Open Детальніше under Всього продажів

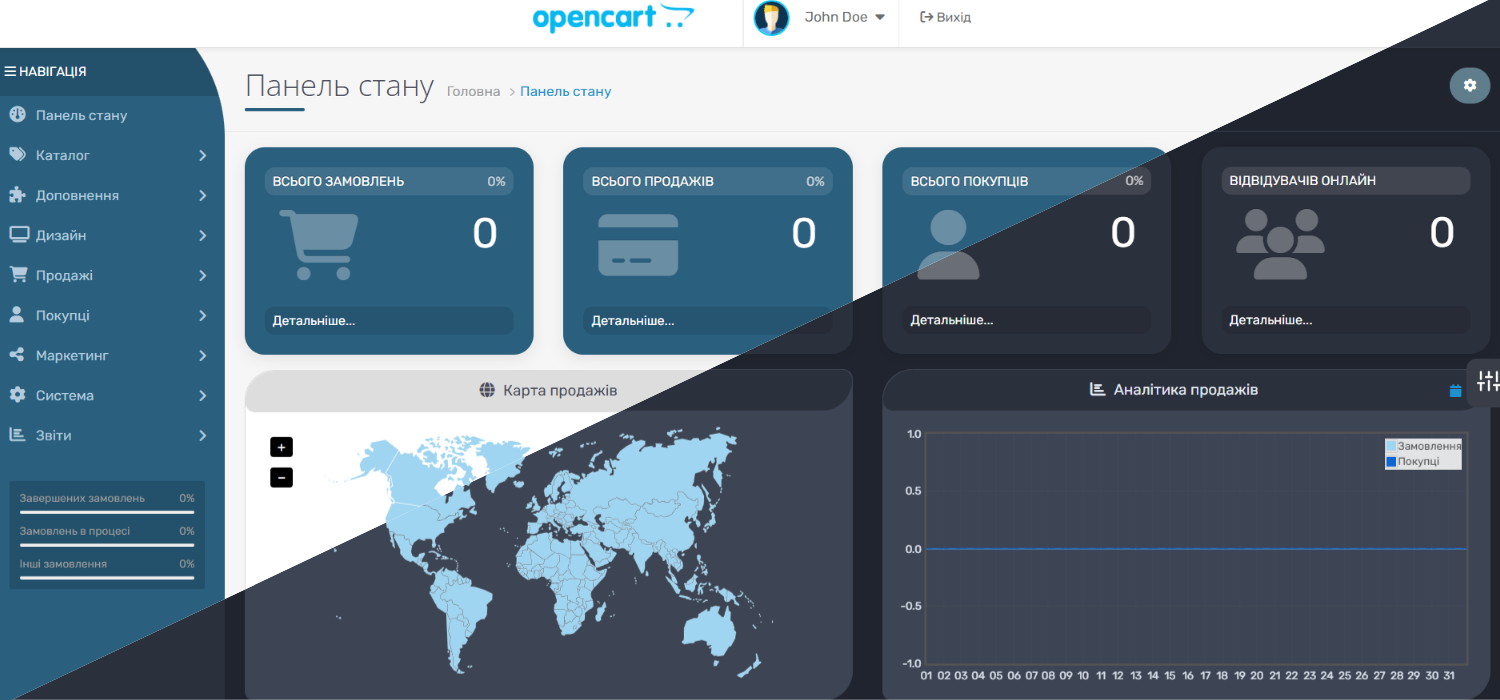tap(633, 320)
